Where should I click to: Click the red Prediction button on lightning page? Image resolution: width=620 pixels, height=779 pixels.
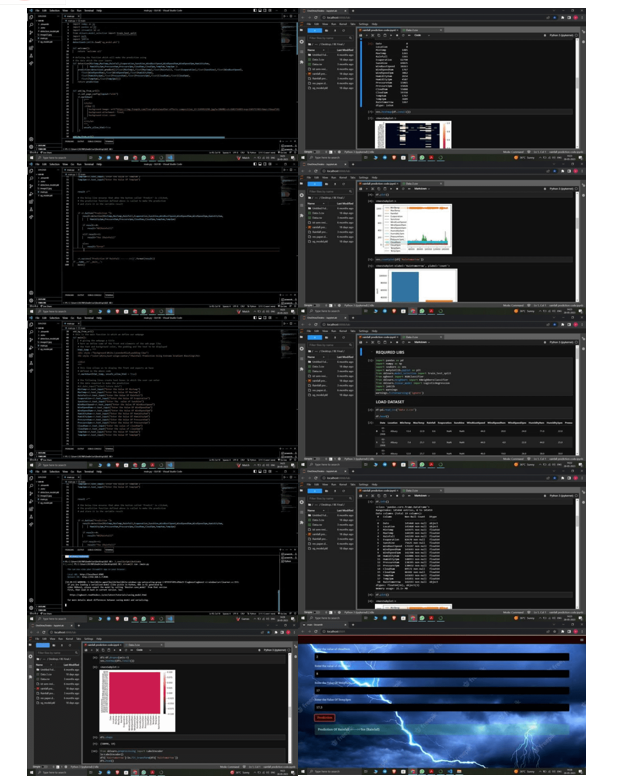324,718
